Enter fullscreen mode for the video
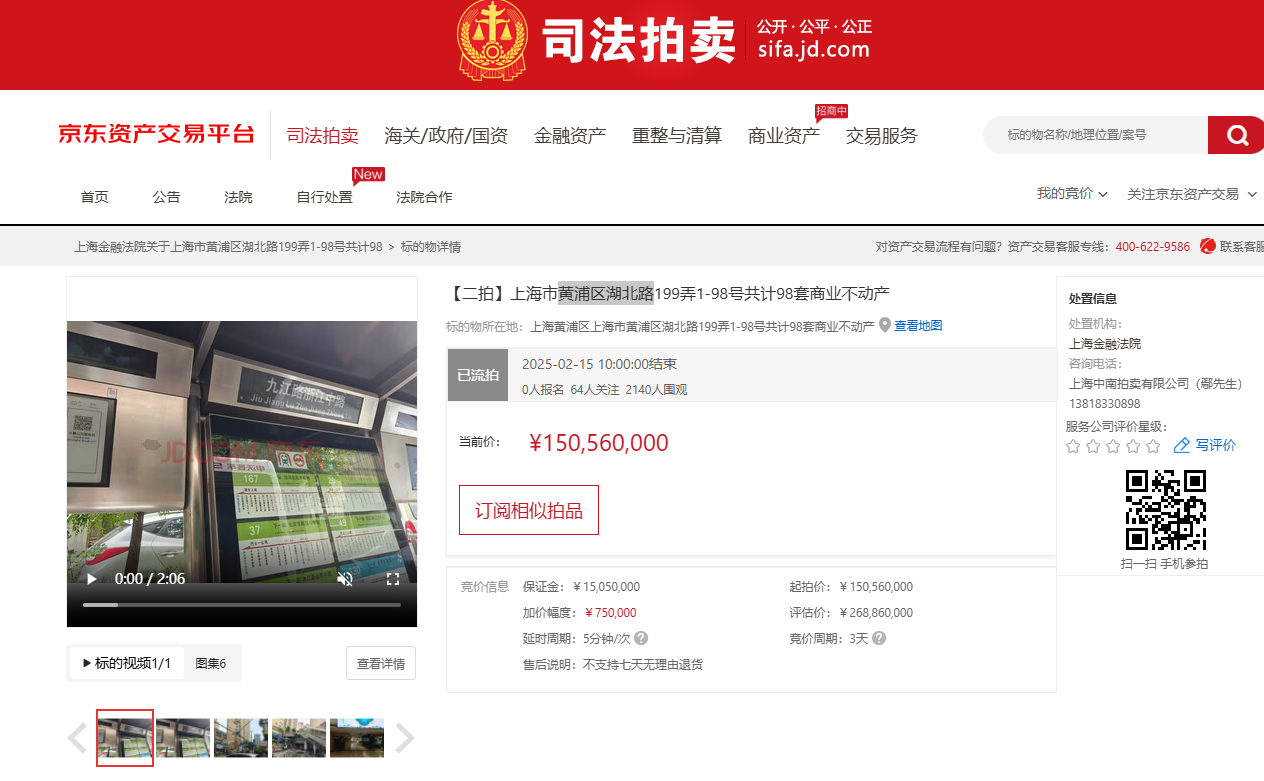This screenshot has width=1264, height=781. point(393,579)
